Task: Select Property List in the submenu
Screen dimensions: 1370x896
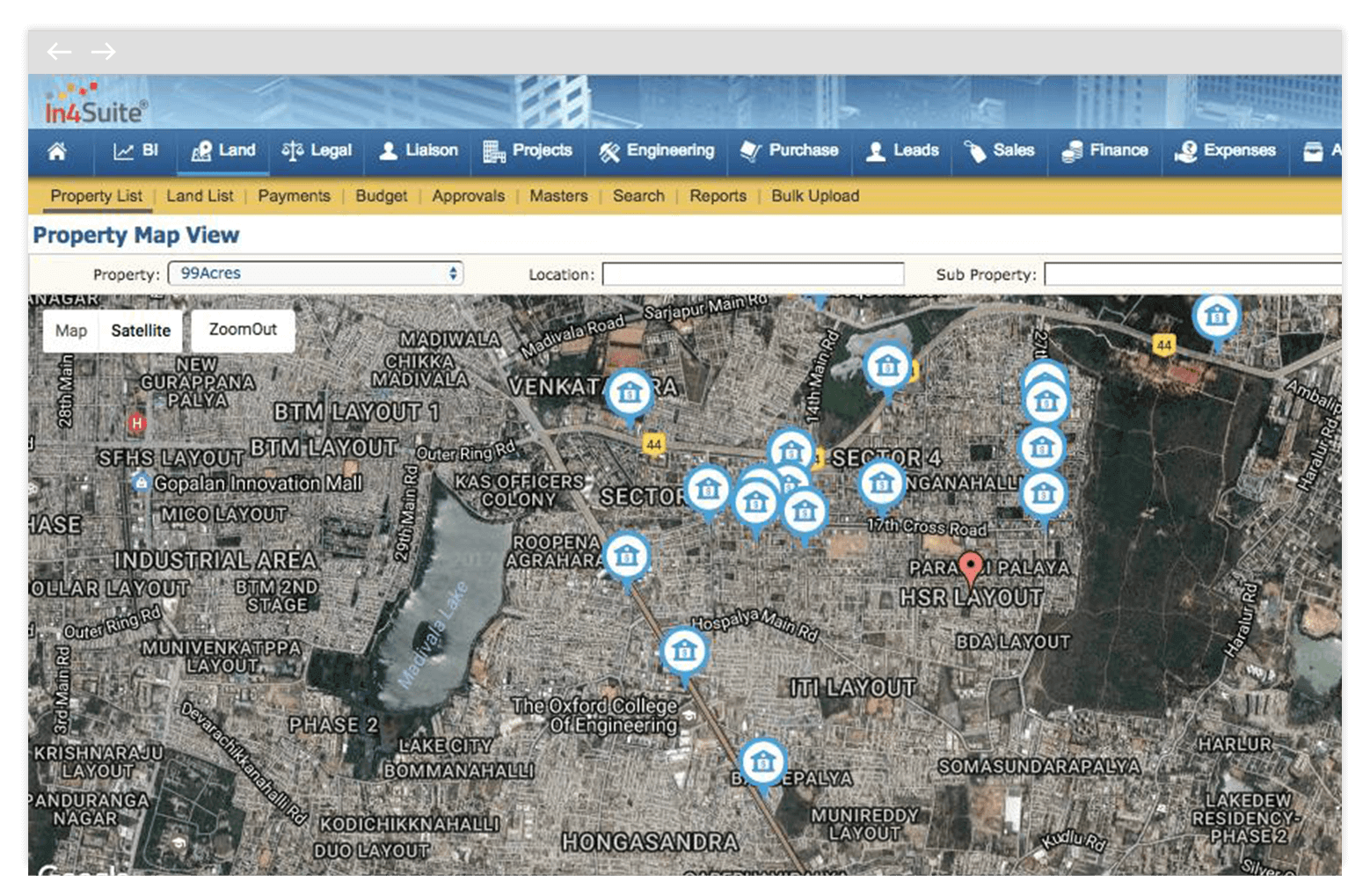Action: pos(96,196)
